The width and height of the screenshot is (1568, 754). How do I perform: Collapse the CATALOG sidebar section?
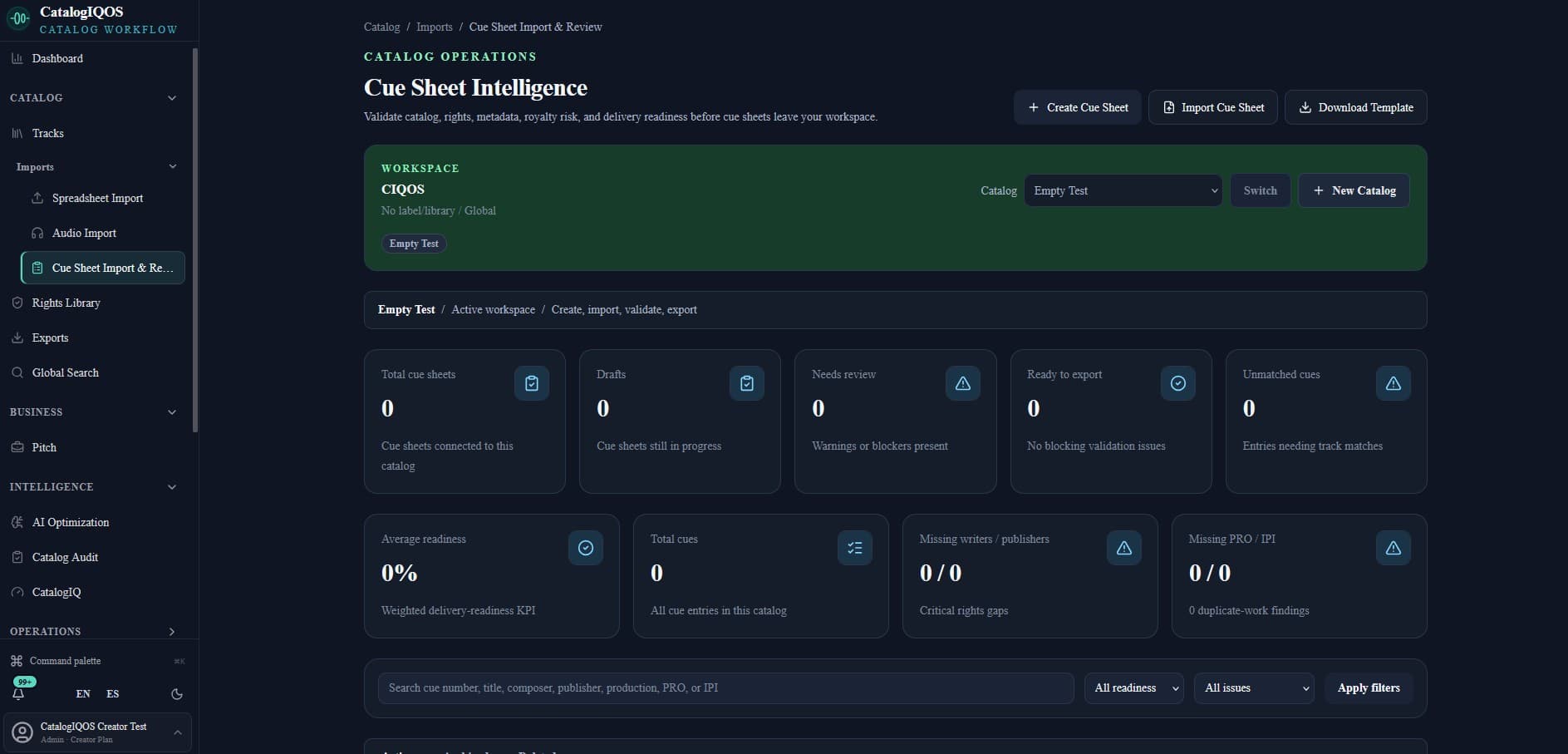click(172, 98)
